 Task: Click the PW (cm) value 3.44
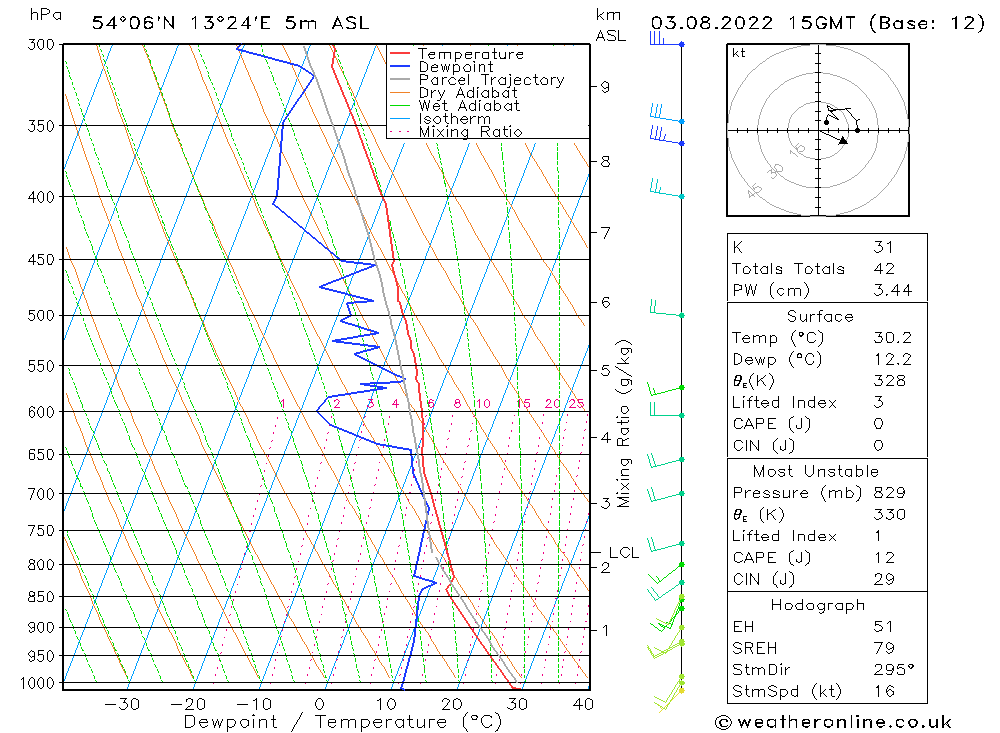click(x=892, y=290)
